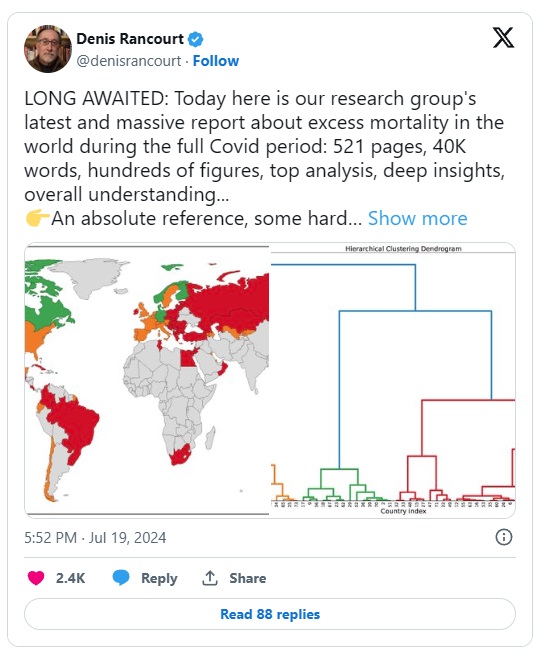Click the Share label
Image resolution: width=542 pixels, height=662 pixels.
247,578
